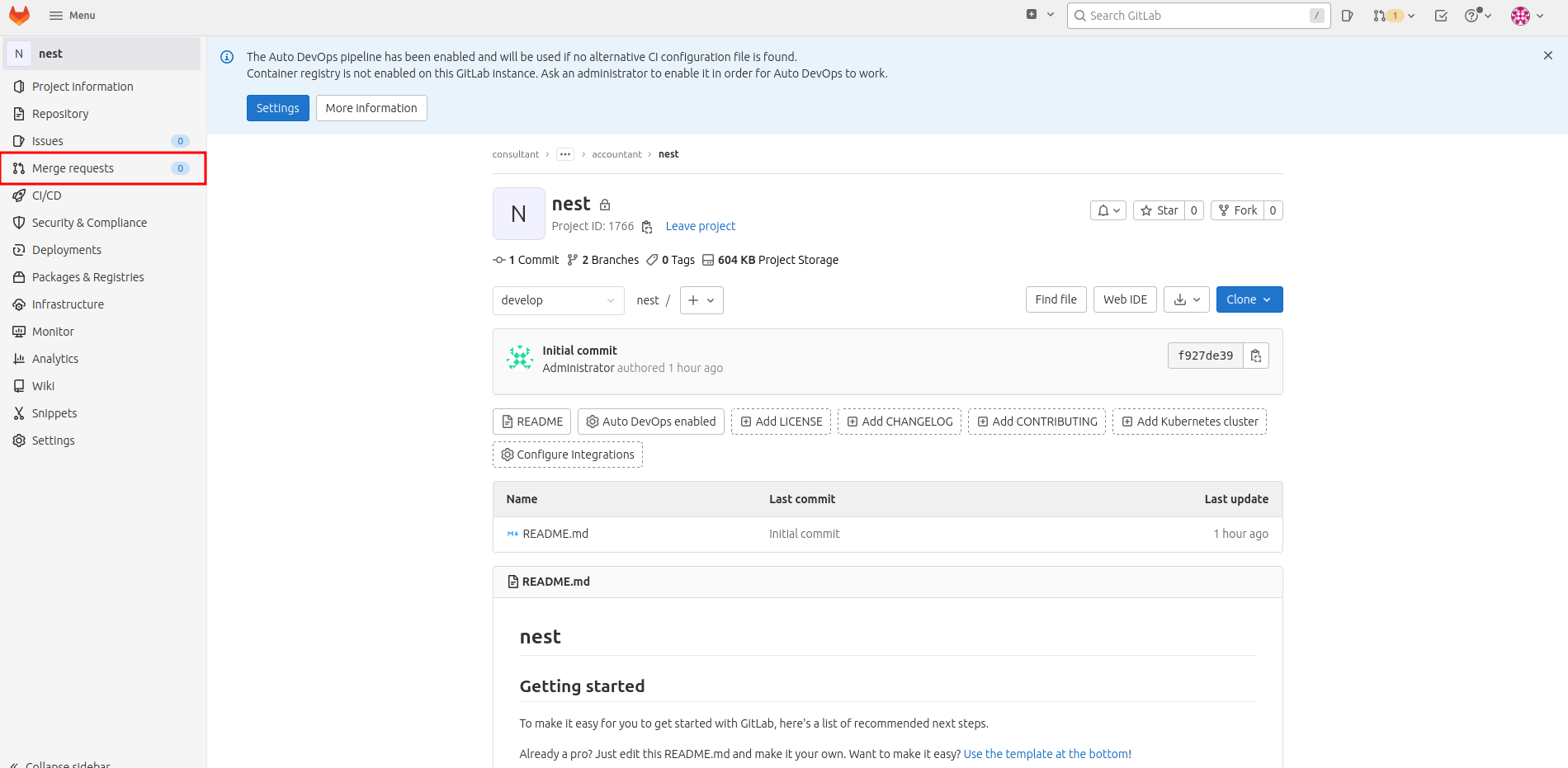Star the nest project

pos(1159,210)
